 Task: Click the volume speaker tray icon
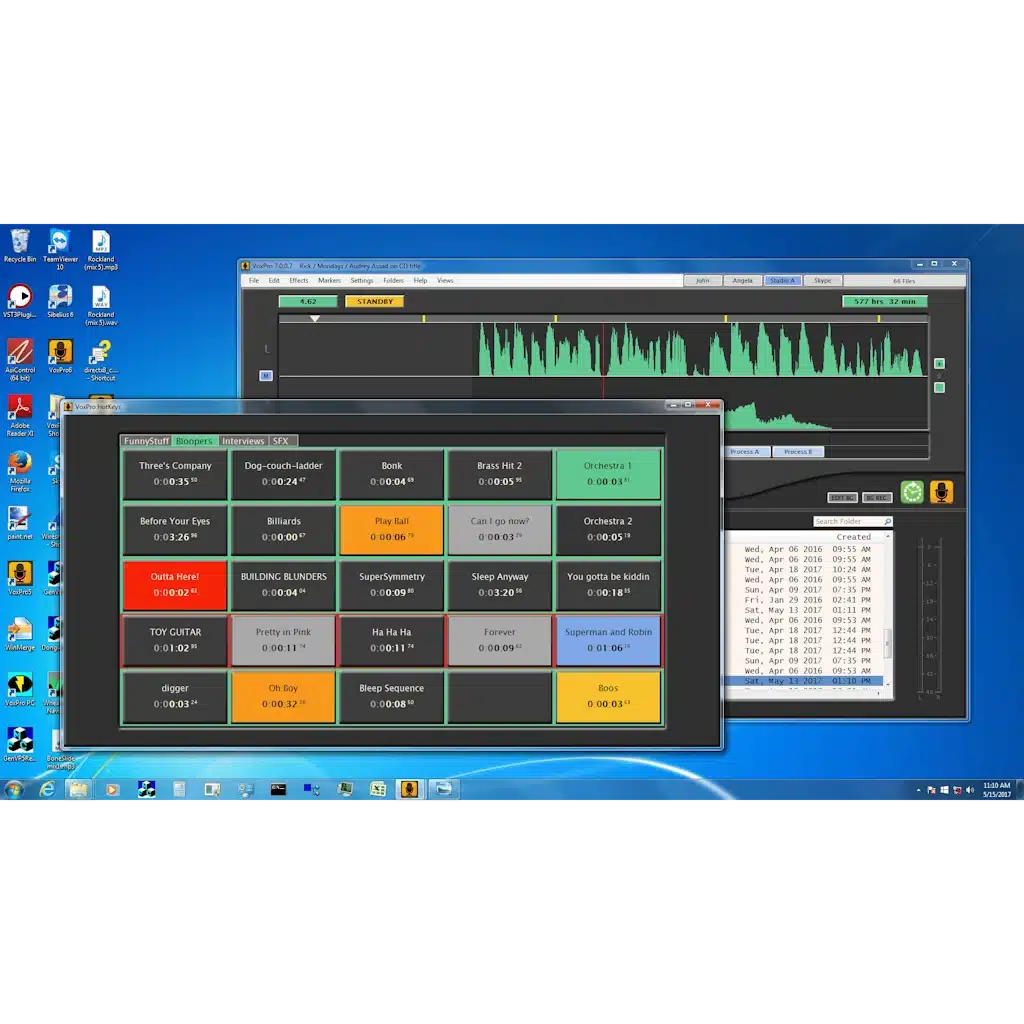tap(970, 790)
